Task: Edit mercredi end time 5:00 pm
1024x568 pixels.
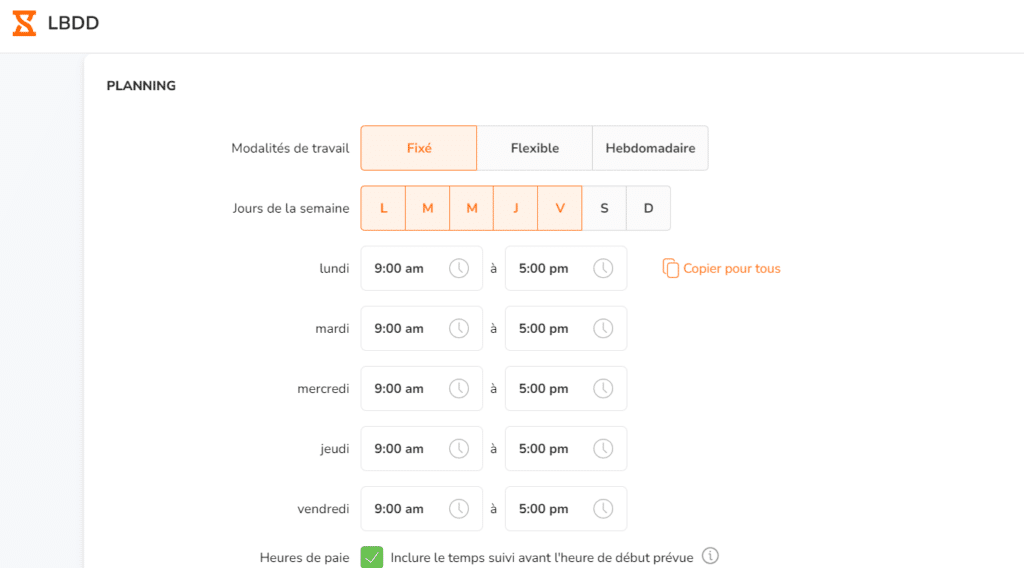Action: click(566, 388)
